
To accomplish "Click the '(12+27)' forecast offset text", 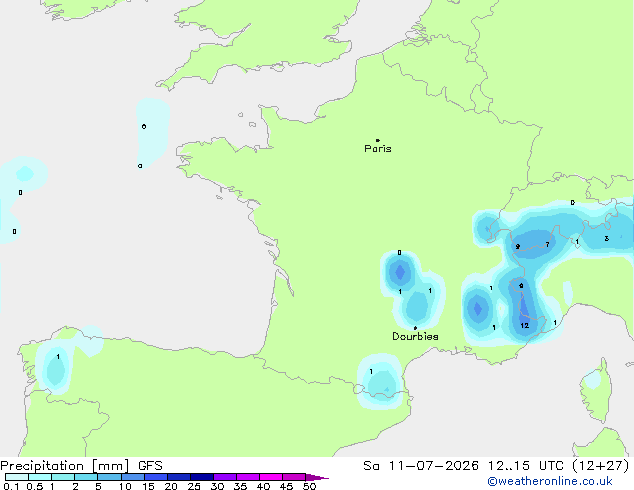I will point(601,466).
